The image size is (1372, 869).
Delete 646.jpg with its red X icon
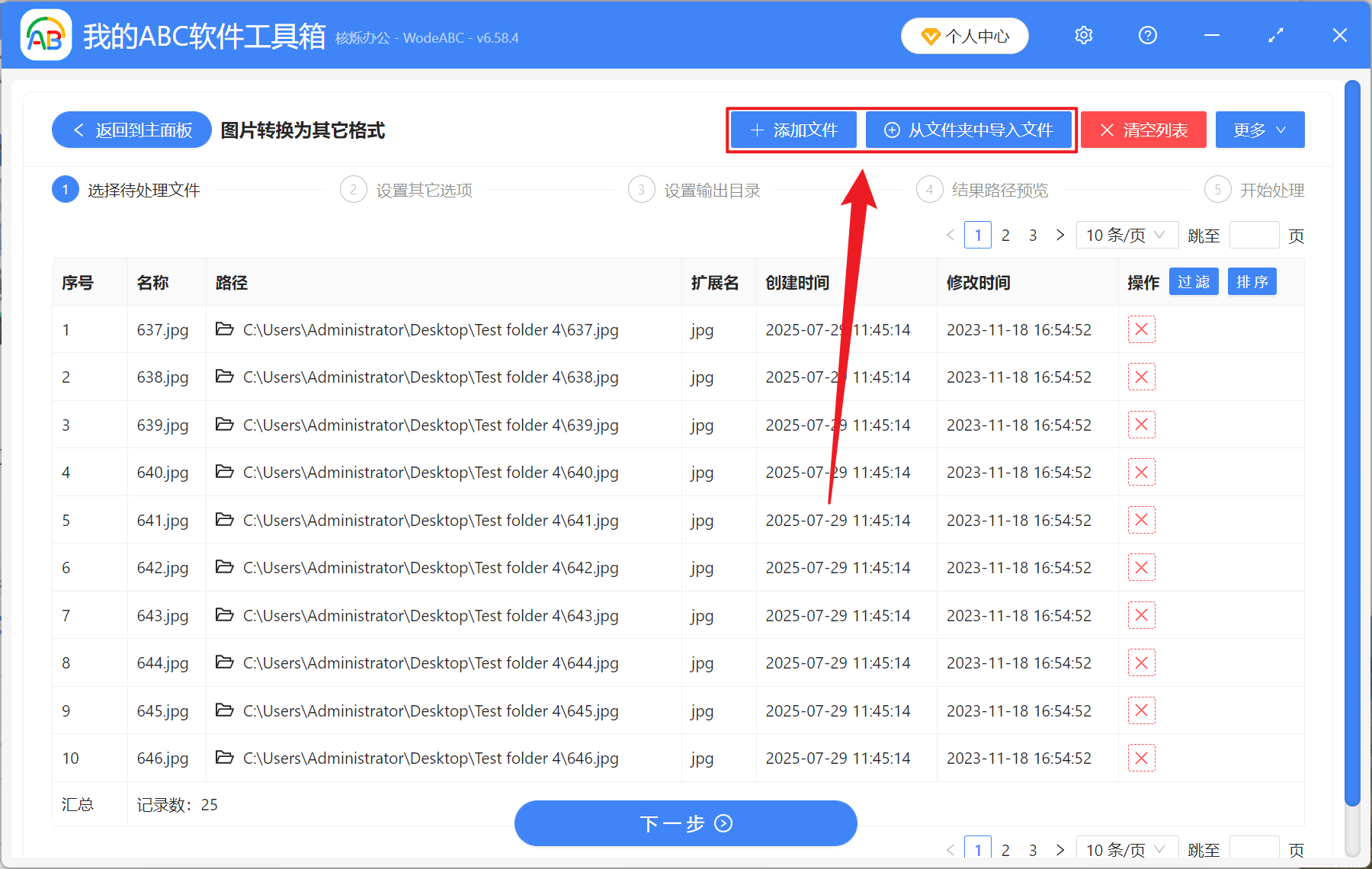click(x=1141, y=758)
